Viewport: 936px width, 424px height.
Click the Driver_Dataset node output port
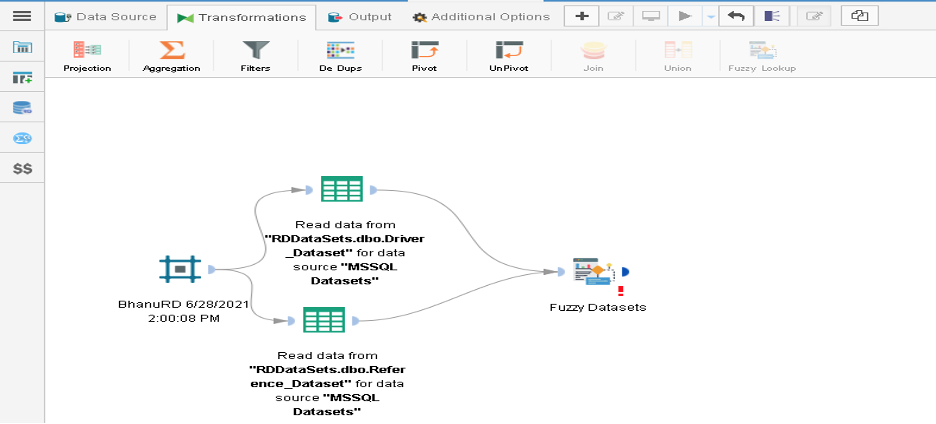point(373,190)
